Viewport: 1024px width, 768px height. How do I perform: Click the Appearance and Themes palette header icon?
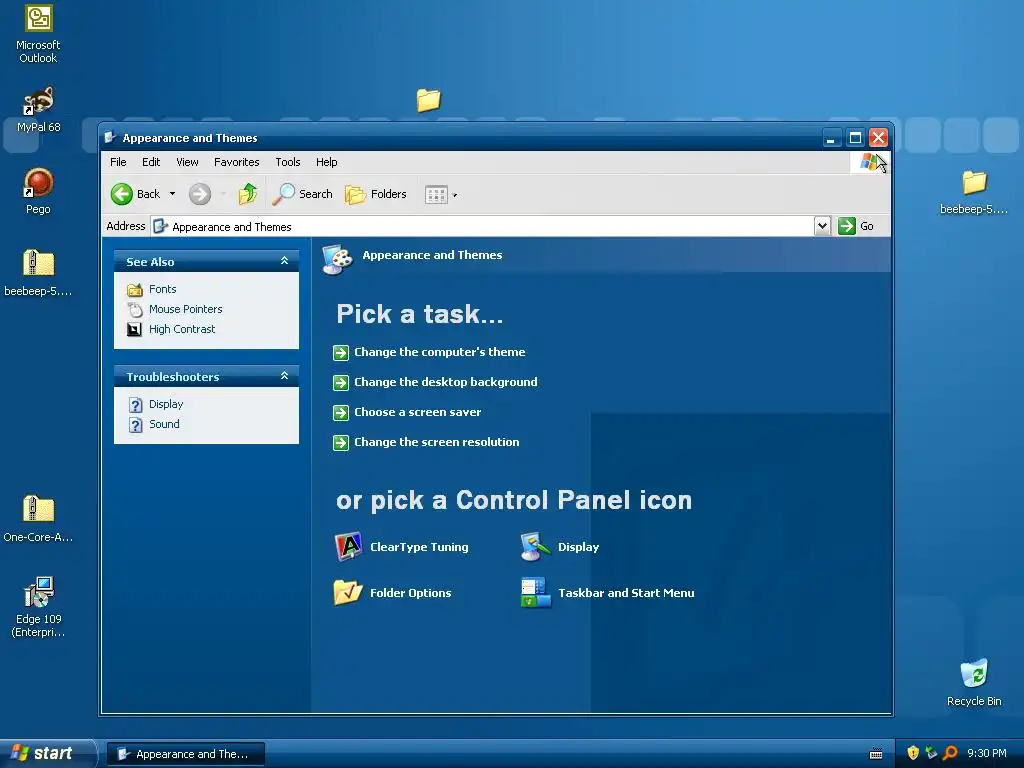[x=338, y=259]
